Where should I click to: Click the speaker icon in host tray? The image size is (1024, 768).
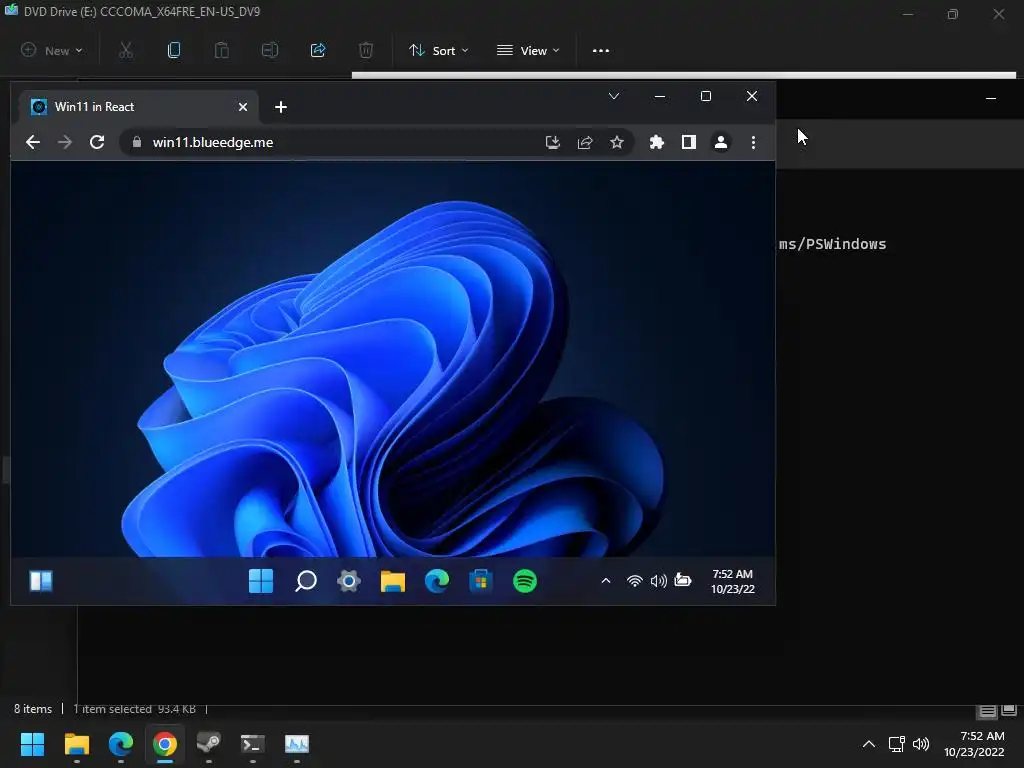coord(921,744)
